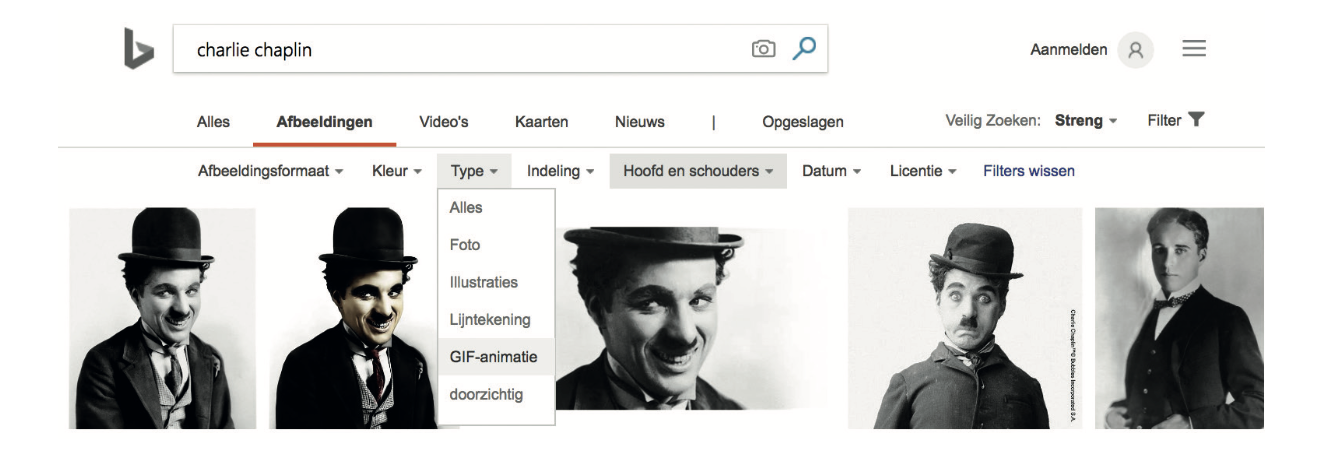Image resolution: width=1328 pixels, height=462 pixels.
Task: Select the Afbeeldingen tab
Action: (325, 122)
